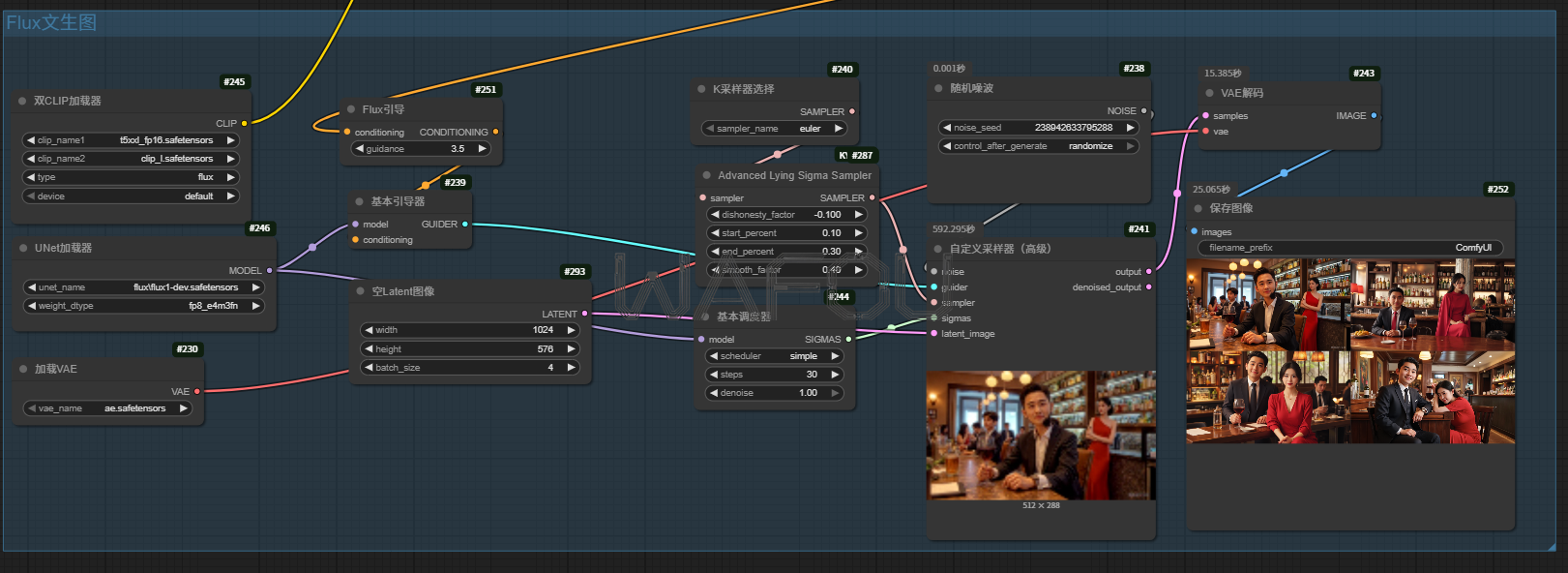Edit the filename_prefix ComfyUI field
The image size is (1568, 573).
pos(1350,248)
